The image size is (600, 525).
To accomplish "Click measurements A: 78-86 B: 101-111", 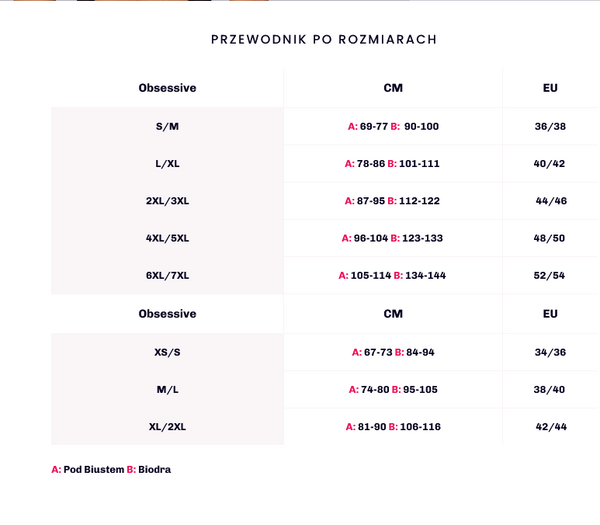I will [x=393, y=163].
